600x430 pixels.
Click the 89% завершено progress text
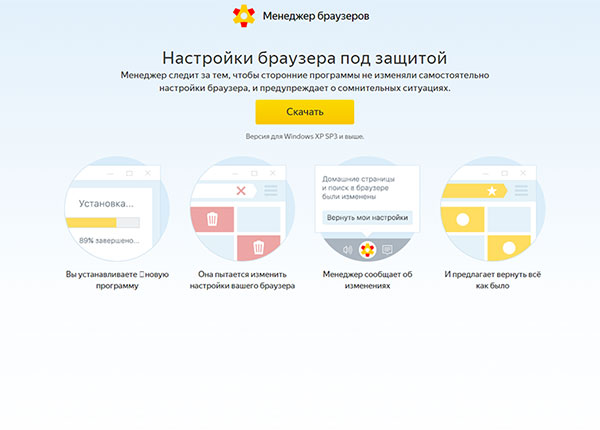point(109,241)
